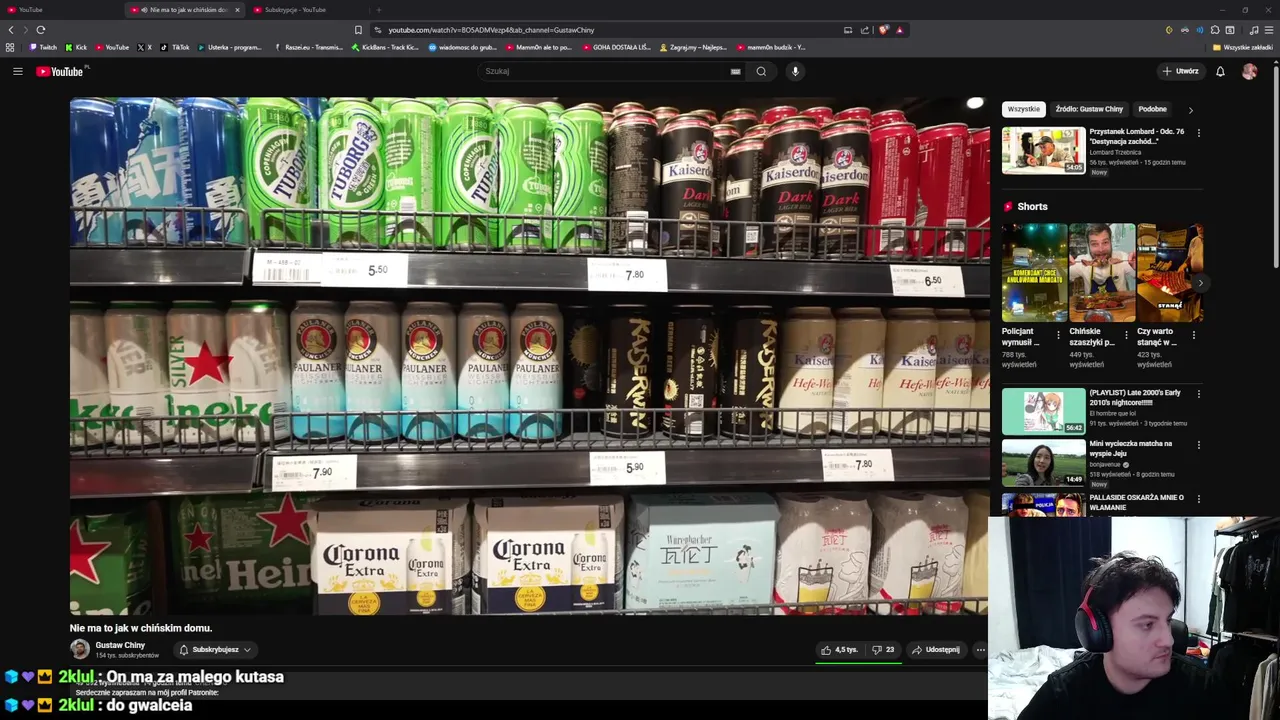The image size is (1280, 720).
Task: Open Brave main menu hamburger
Action: [x=1269, y=30]
